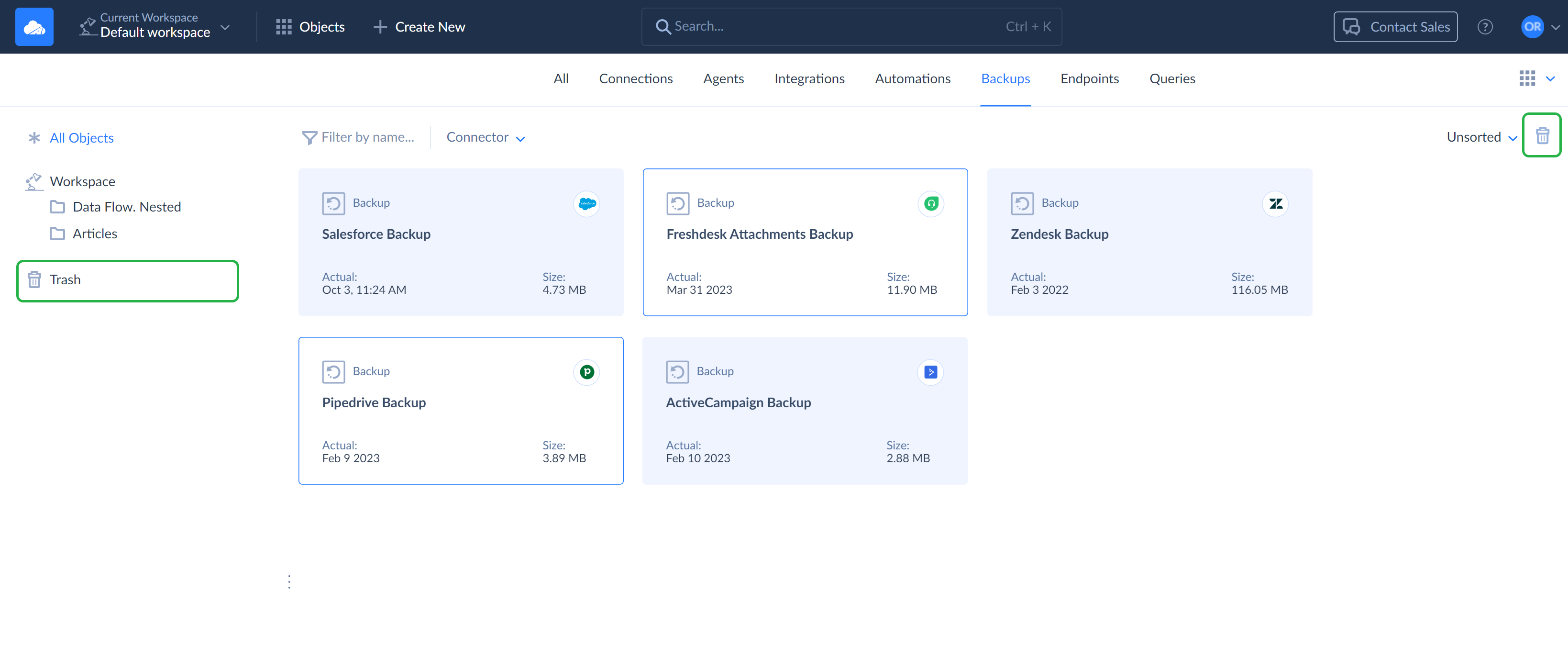Click Create New in the top bar
1568x658 pixels.
pyautogui.click(x=419, y=27)
